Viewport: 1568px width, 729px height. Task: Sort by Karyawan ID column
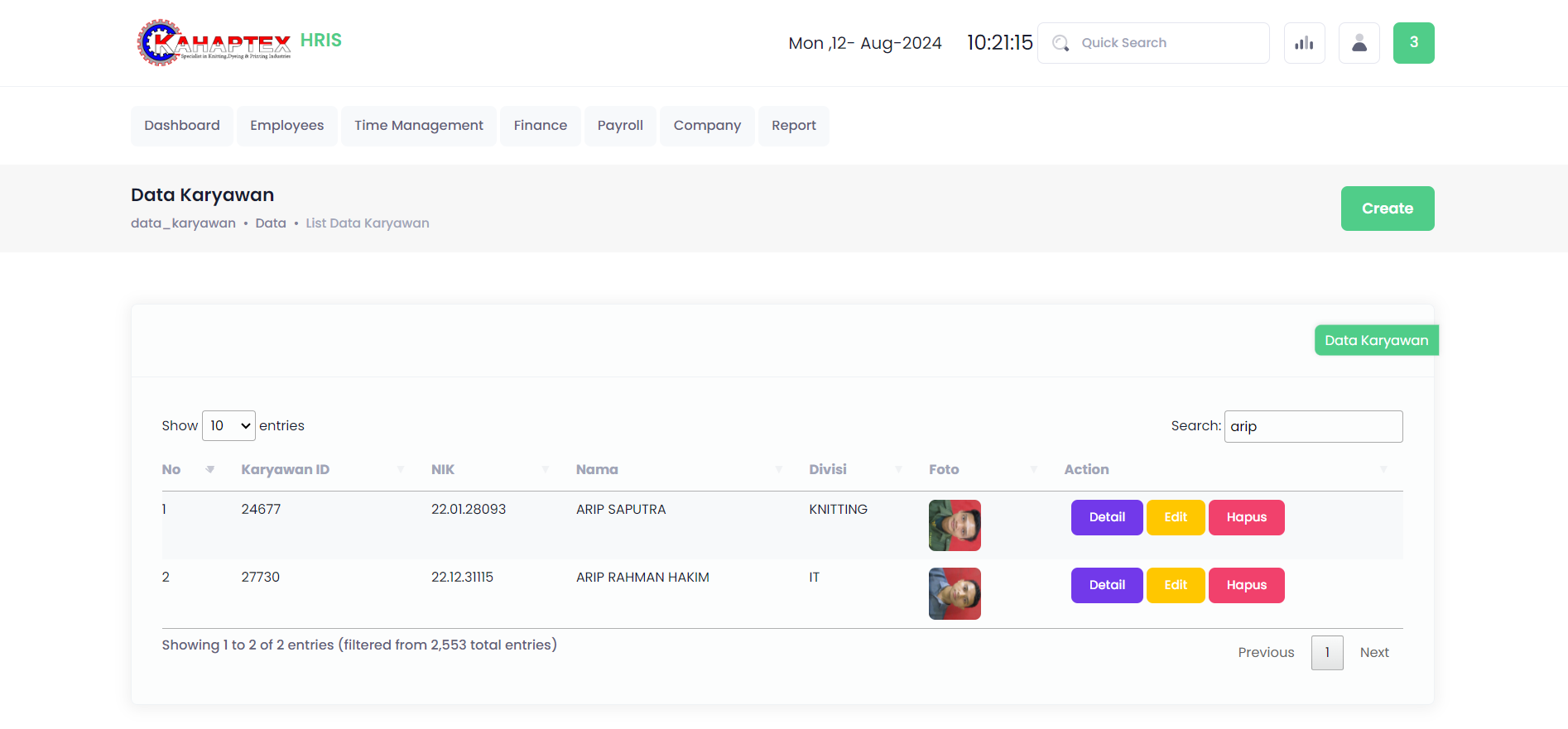[285, 469]
